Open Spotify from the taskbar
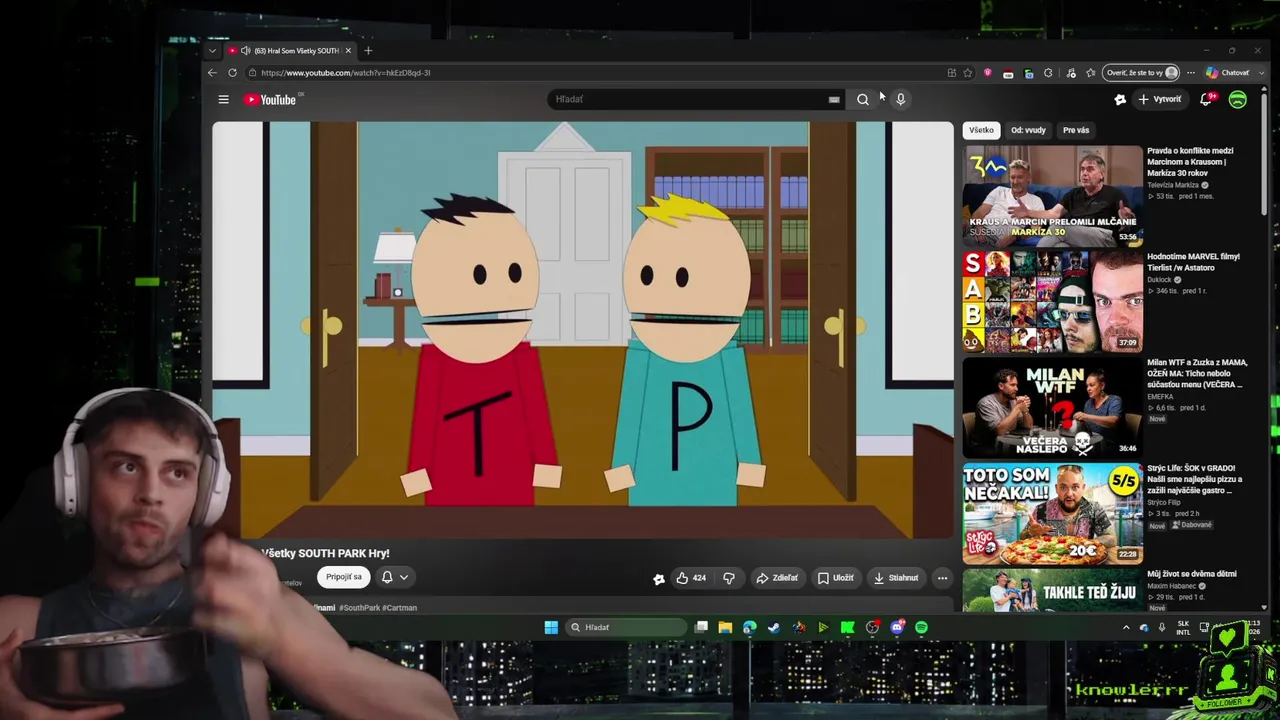1280x720 pixels. click(921, 627)
